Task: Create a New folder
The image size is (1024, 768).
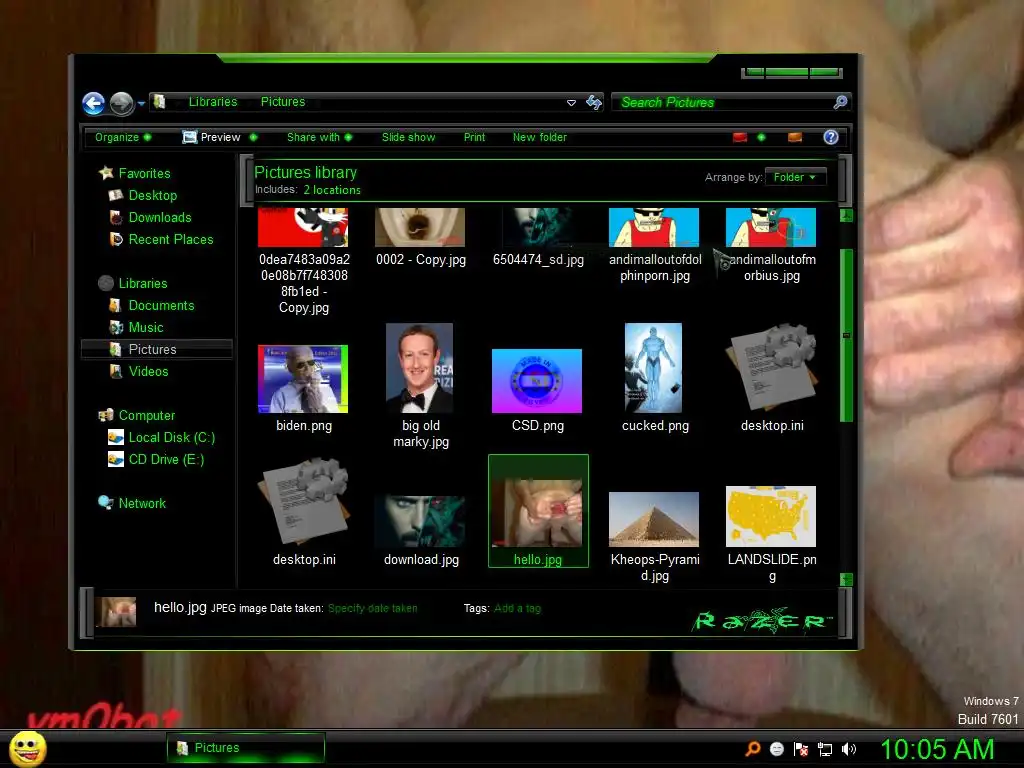Action: [x=539, y=137]
